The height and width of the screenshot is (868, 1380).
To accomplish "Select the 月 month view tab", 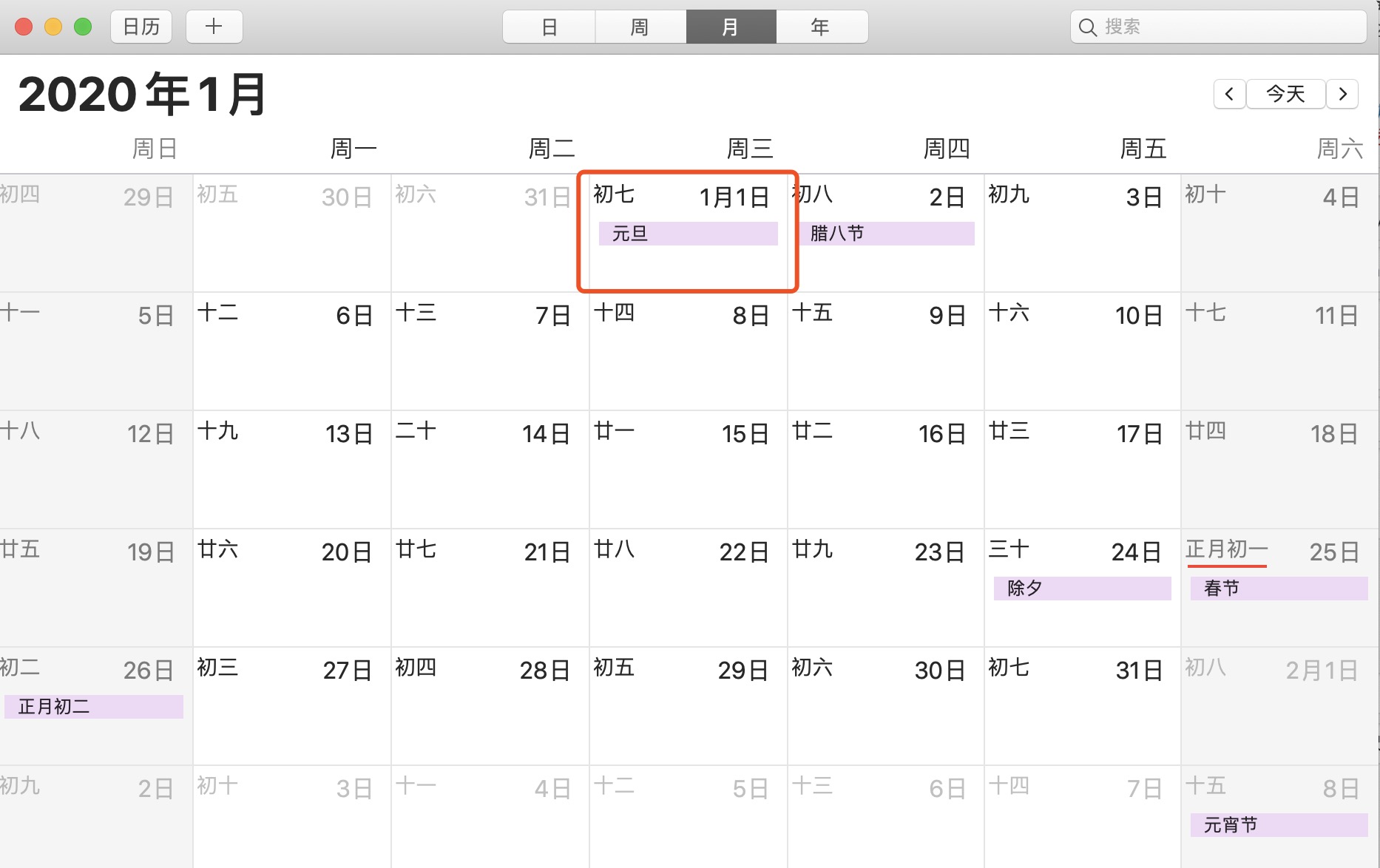I will pos(731,27).
